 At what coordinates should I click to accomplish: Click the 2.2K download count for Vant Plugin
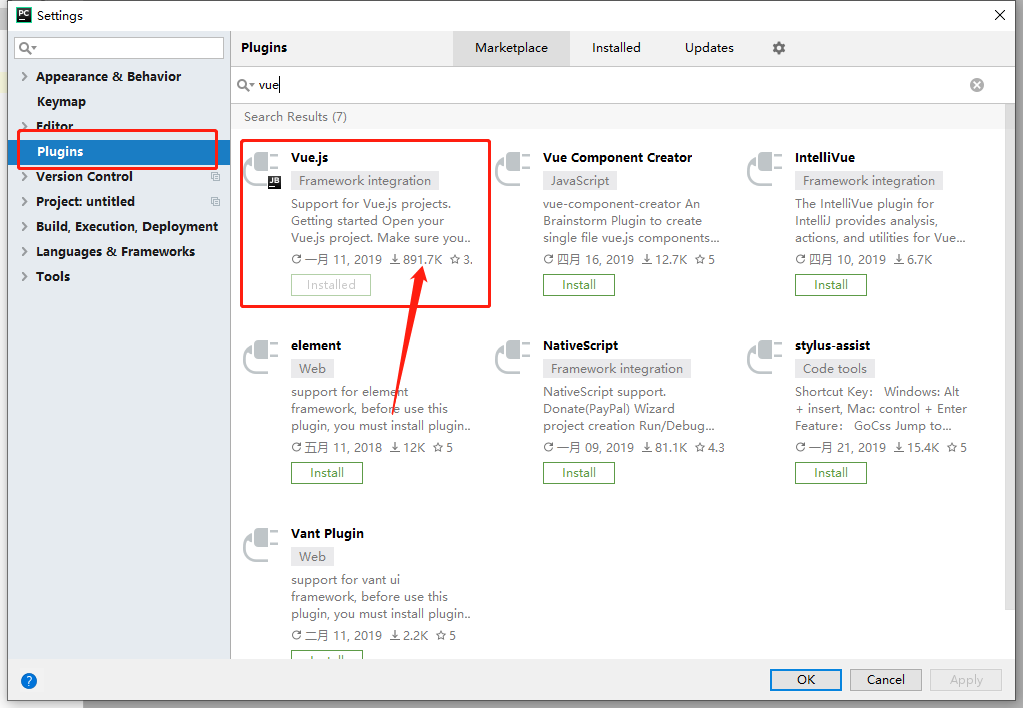tap(409, 636)
